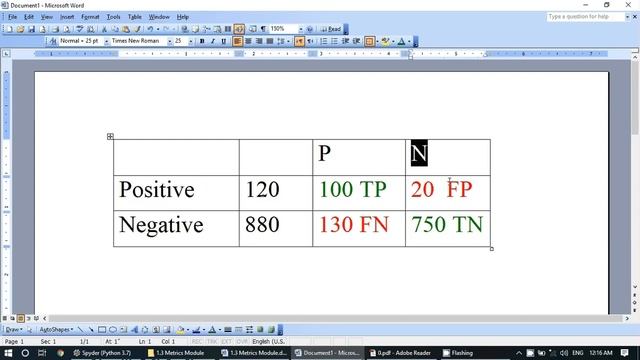This screenshot has height=360, width=640.
Task: Switch to Spyder (Python 3.7) in taskbar
Action: 102,353
